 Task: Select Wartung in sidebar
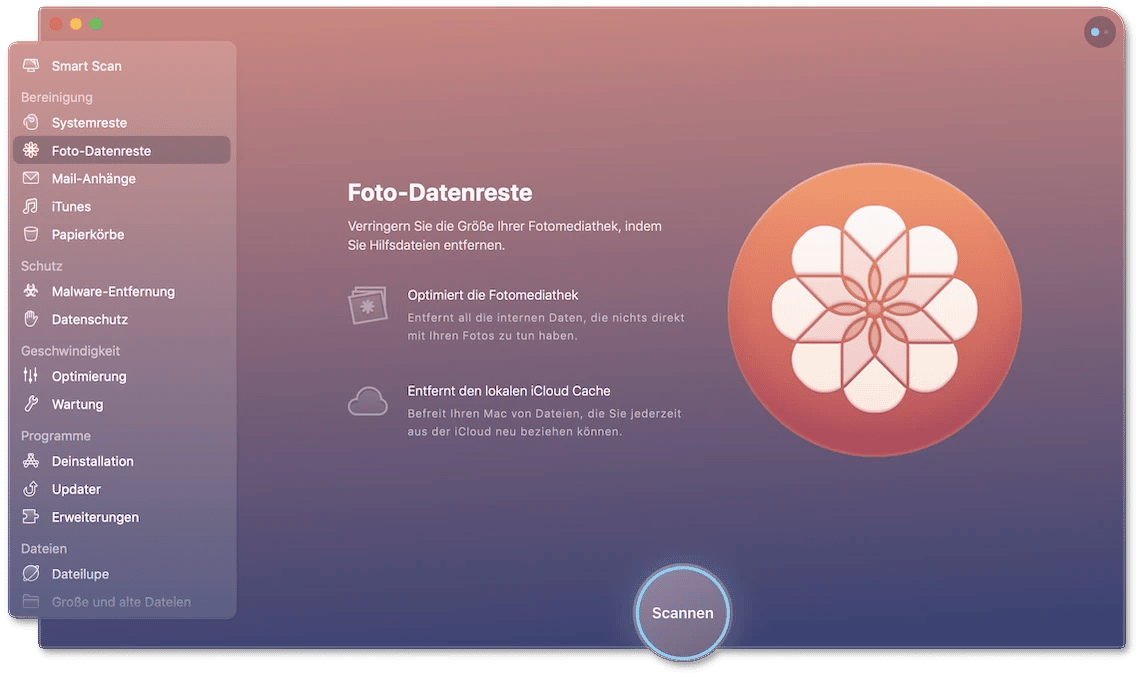pyautogui.click(x=121, y=404)
